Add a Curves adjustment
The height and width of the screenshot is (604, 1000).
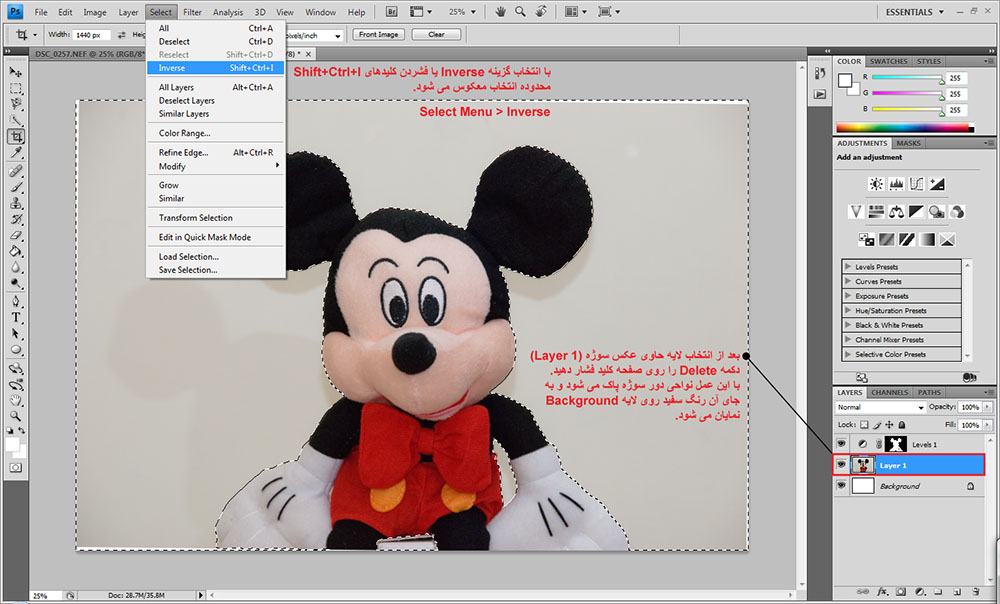pyautogui.click(x=916, y=184)
